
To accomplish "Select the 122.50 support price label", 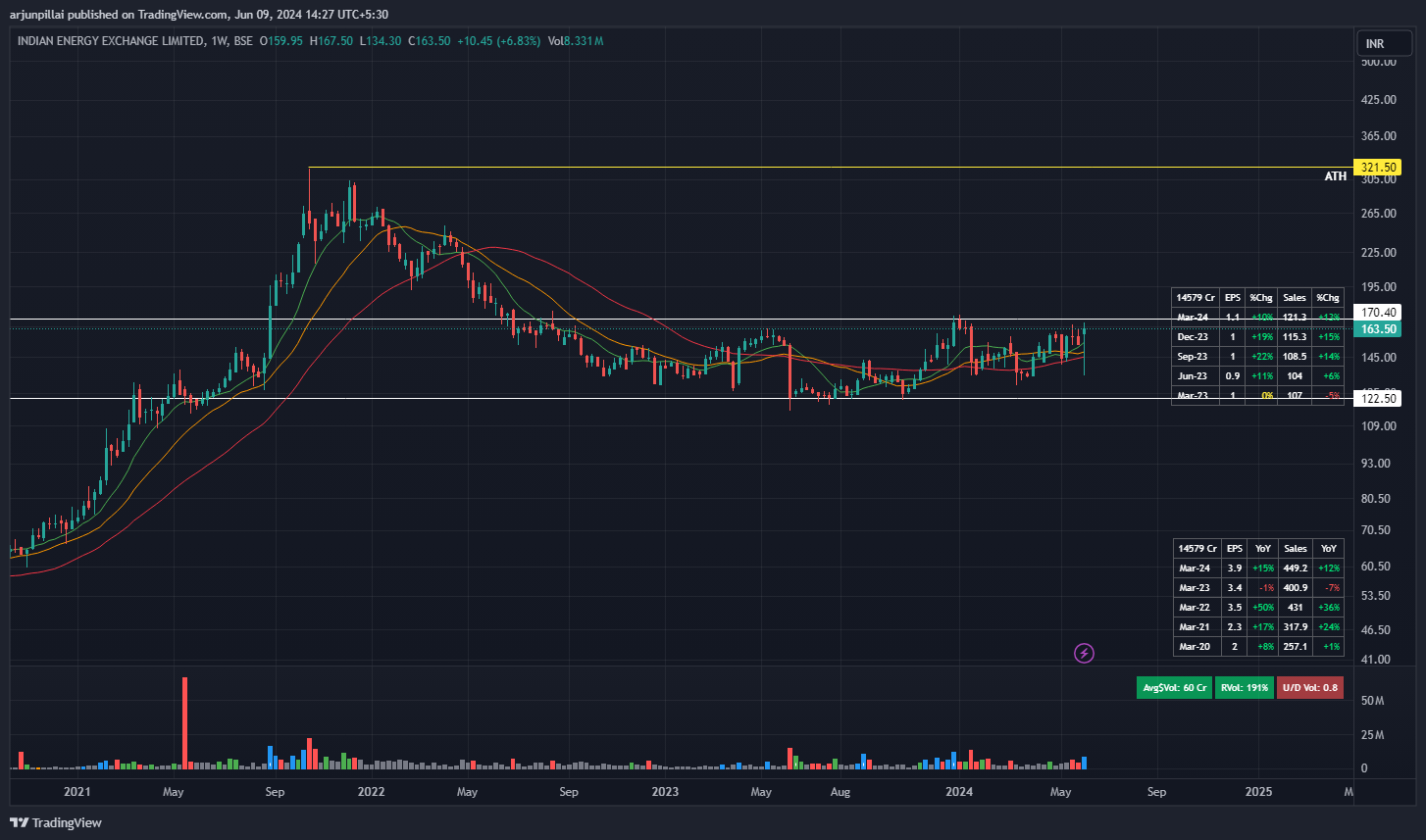I will [x=1376, y=398].
